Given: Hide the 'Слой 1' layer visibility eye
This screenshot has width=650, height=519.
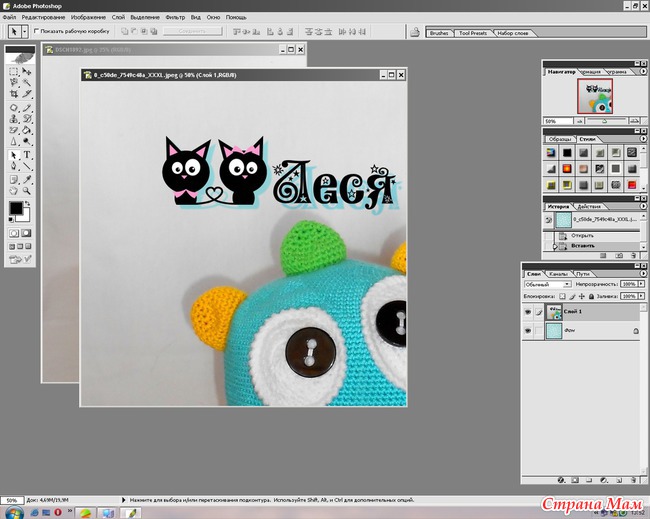Looking at the screenshot, I should tap(528, 312).
